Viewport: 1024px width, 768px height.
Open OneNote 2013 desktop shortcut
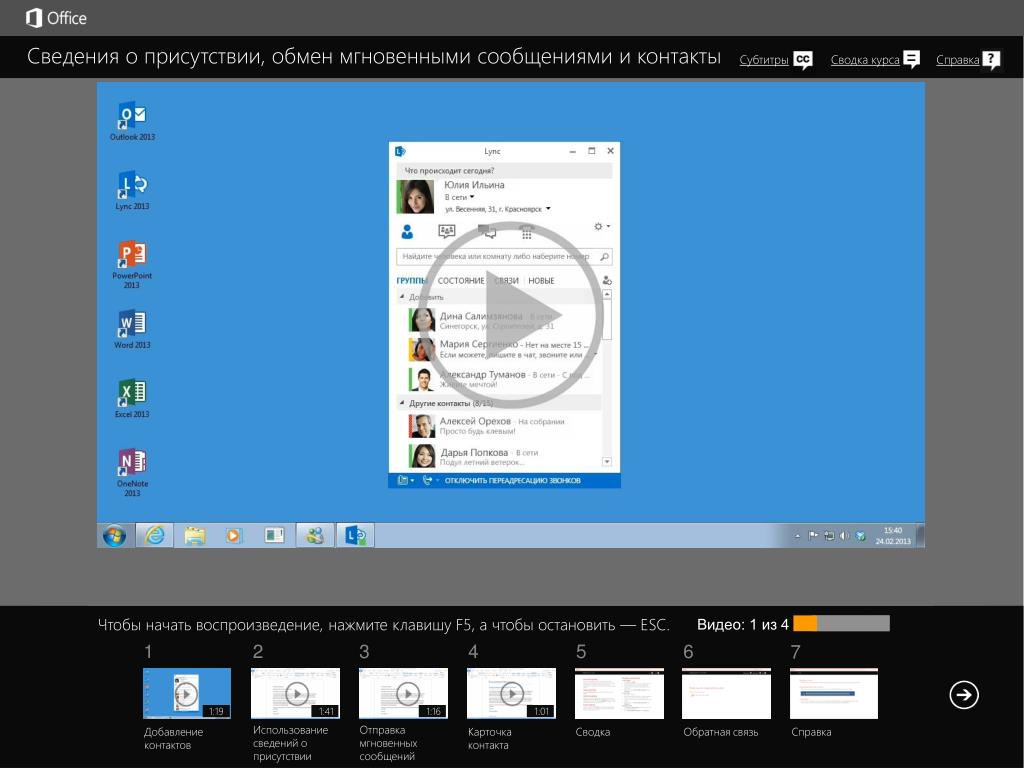pyautogui.click(x=132, y=472)
